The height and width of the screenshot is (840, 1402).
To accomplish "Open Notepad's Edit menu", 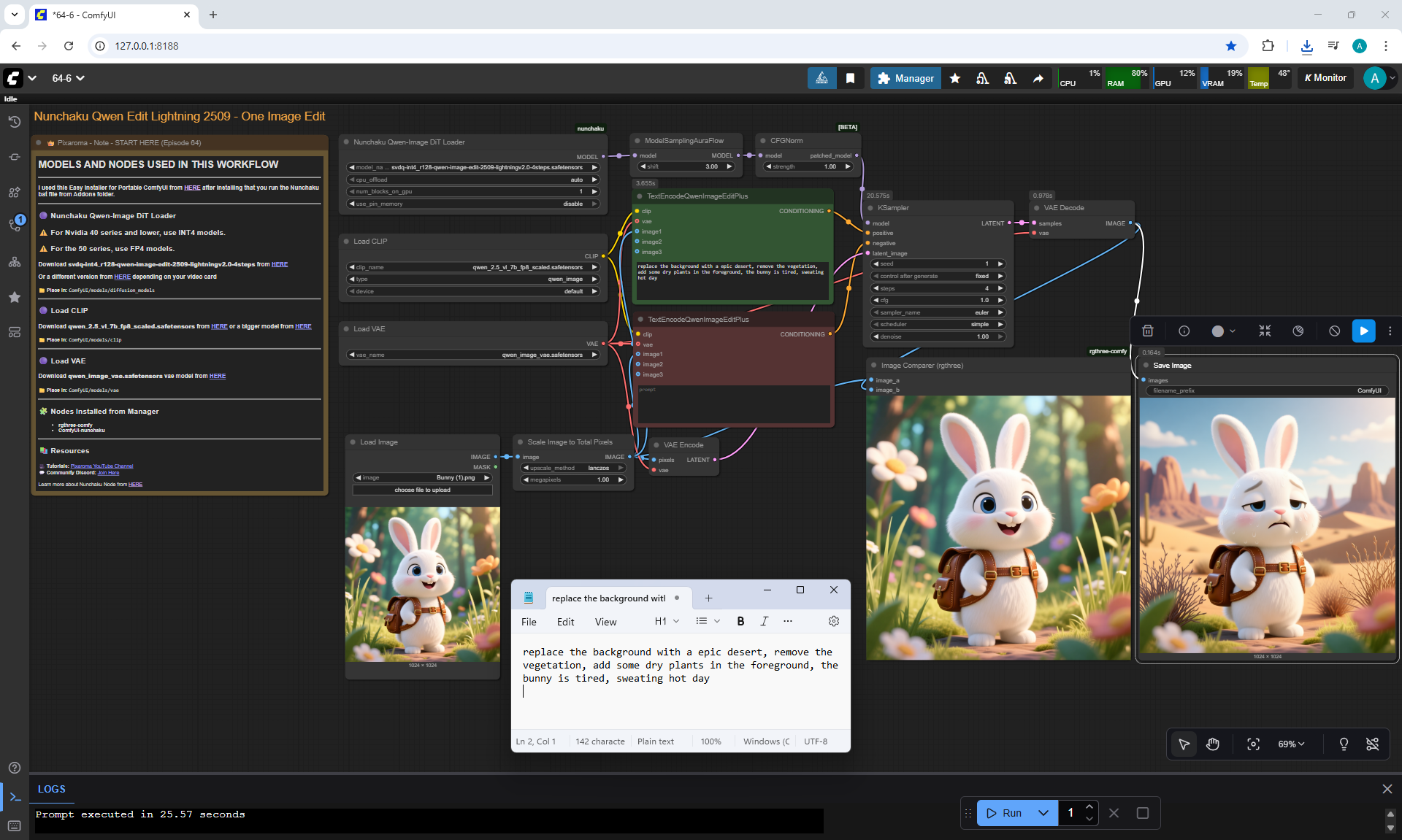I will (565, 622).
